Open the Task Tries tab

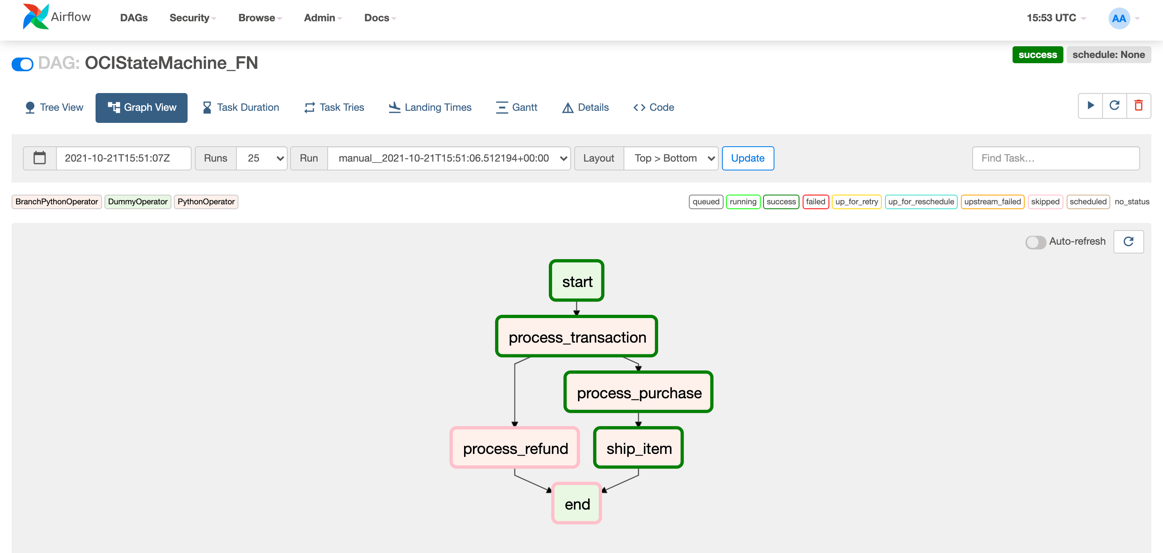click(335, 107)
